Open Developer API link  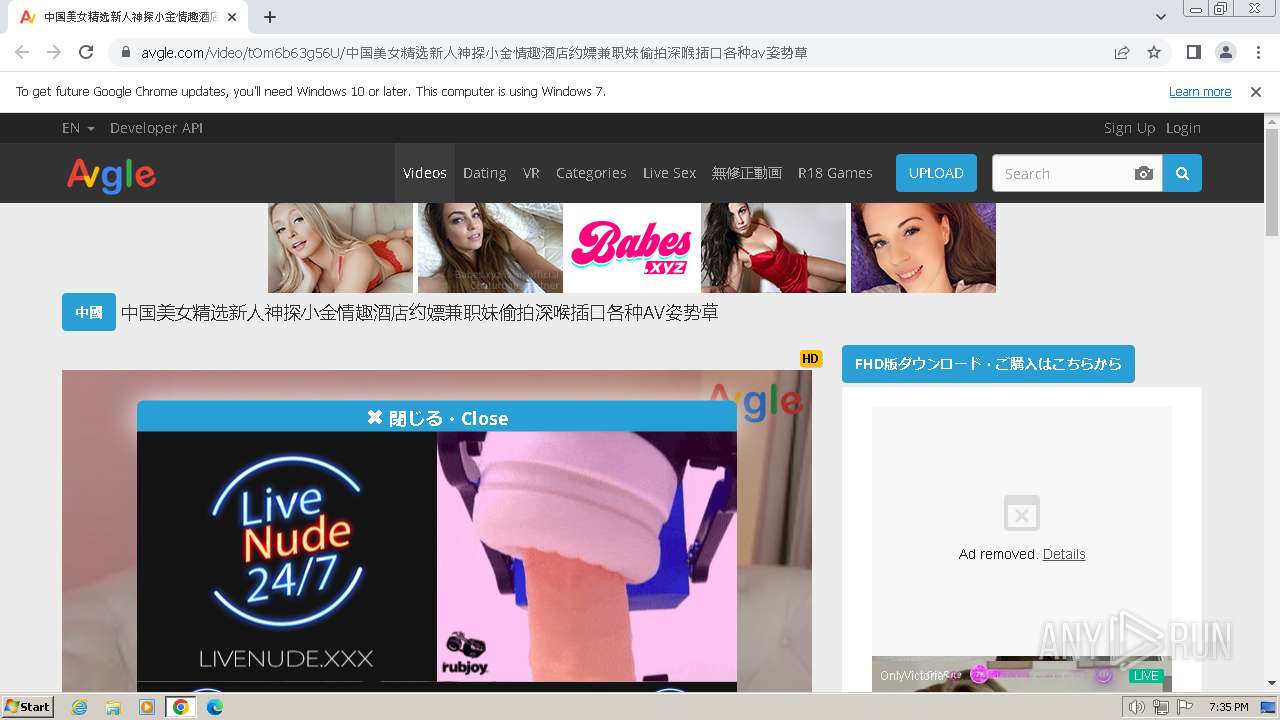click(156, 128)
